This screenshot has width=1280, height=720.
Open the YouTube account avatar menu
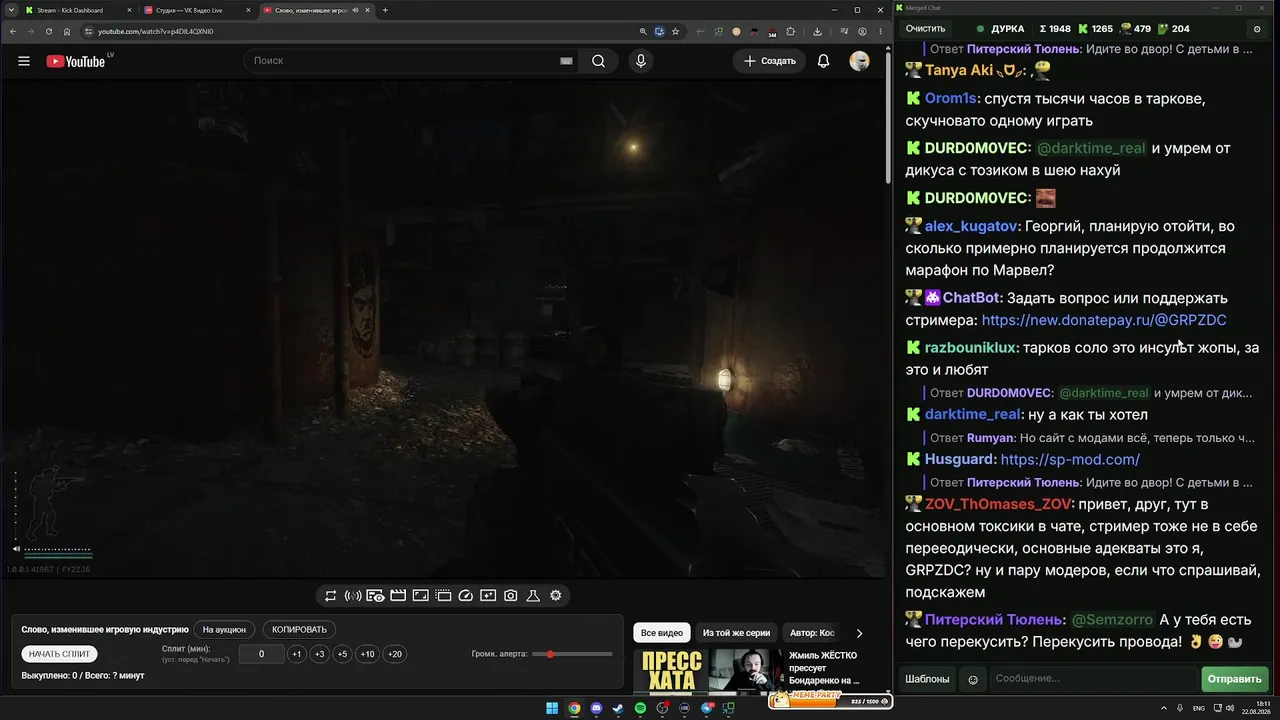859,61
